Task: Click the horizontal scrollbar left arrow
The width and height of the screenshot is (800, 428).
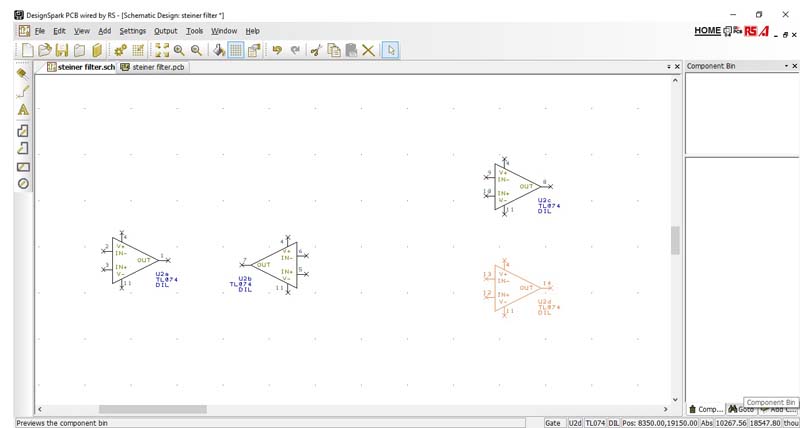Action: tap(40, 409)
